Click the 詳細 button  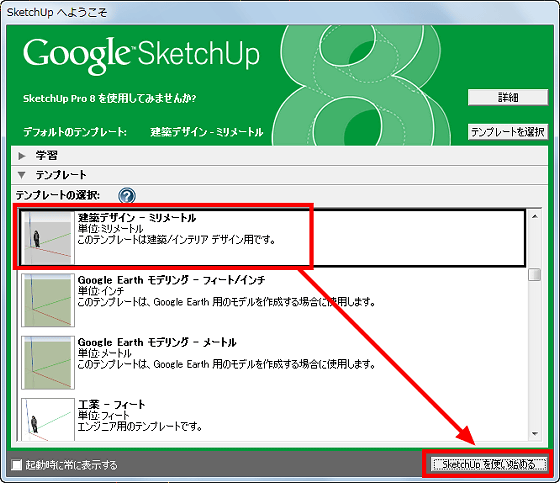pos(508,97)
